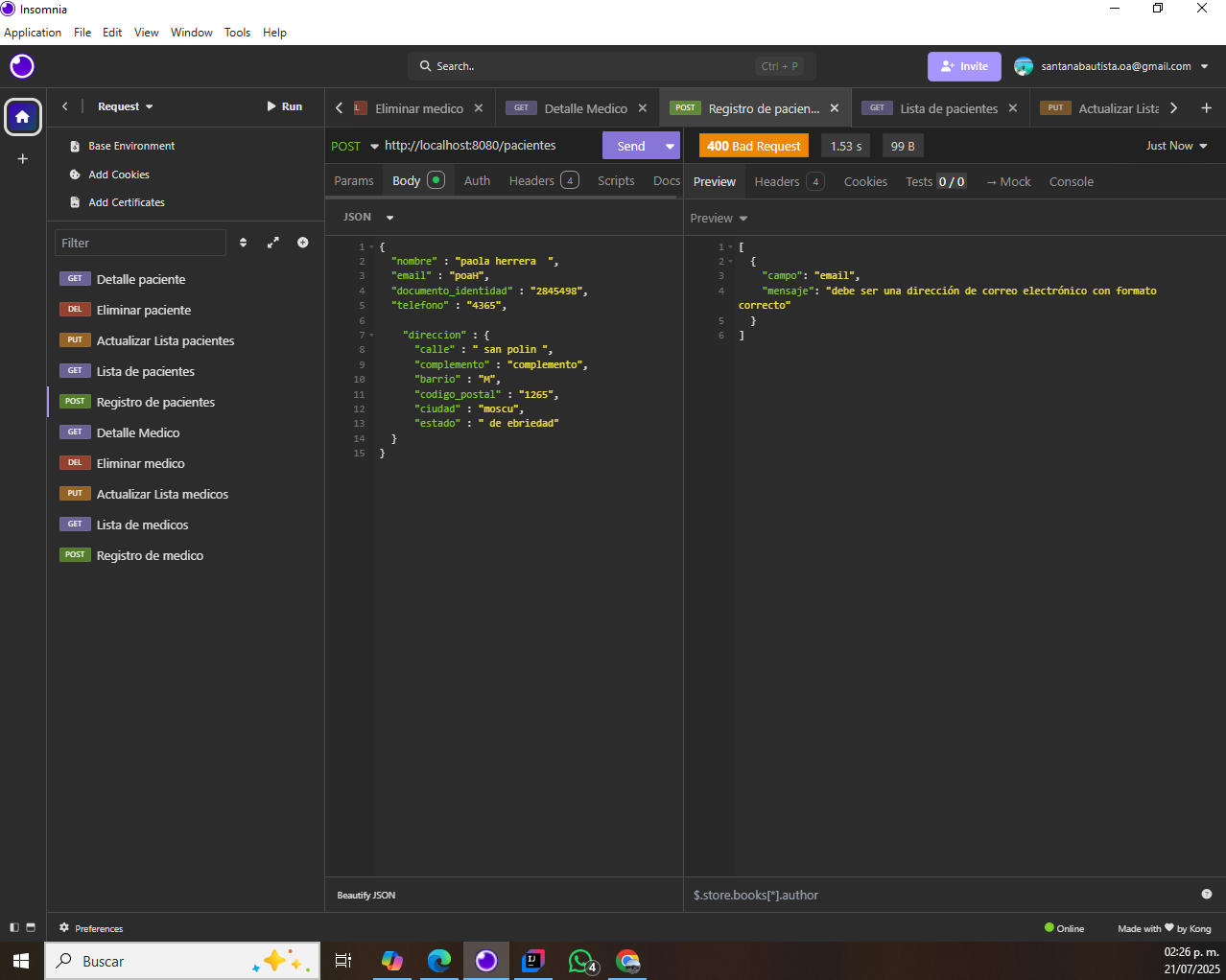Viewport: 1226px width, 980px height.
Task: Open the Tests response tab
Action: point(935,181)
